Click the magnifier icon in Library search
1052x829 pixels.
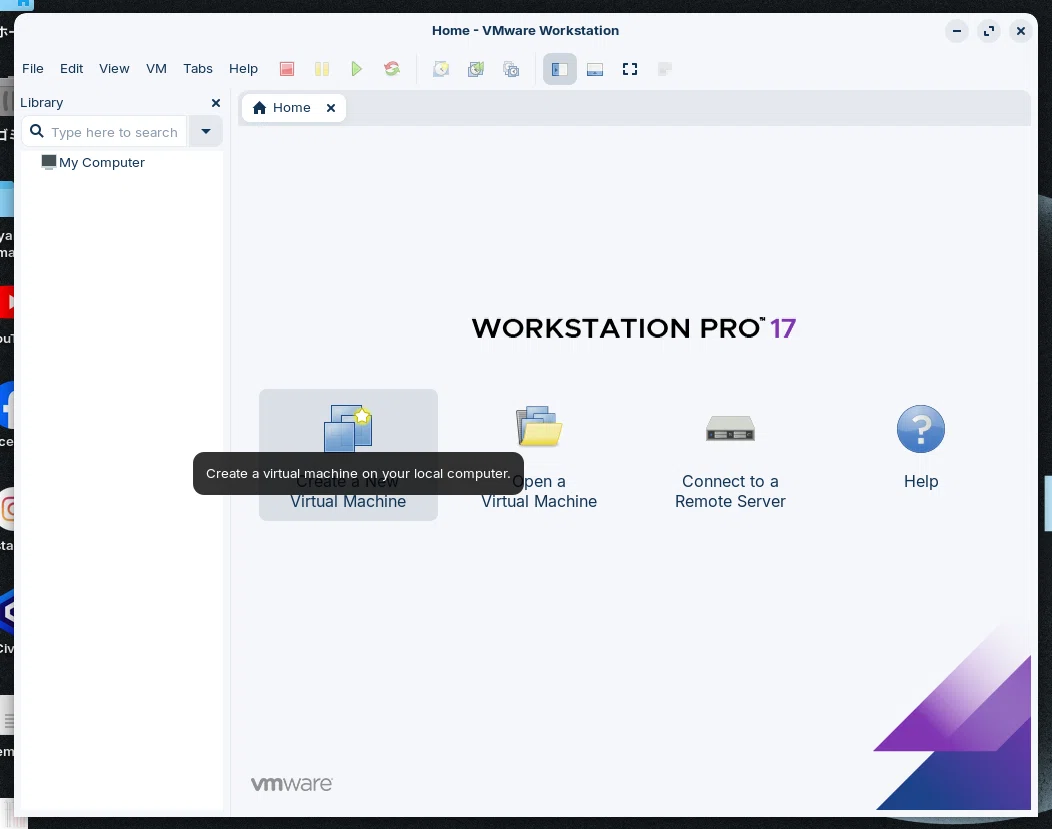pyautogui.click(x=37, y=131)
